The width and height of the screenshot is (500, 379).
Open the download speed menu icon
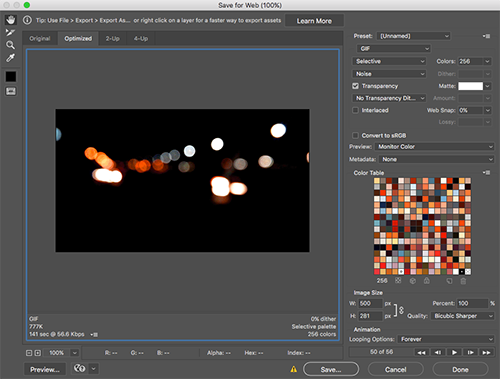pyautogui.click(x=94, y=334)
